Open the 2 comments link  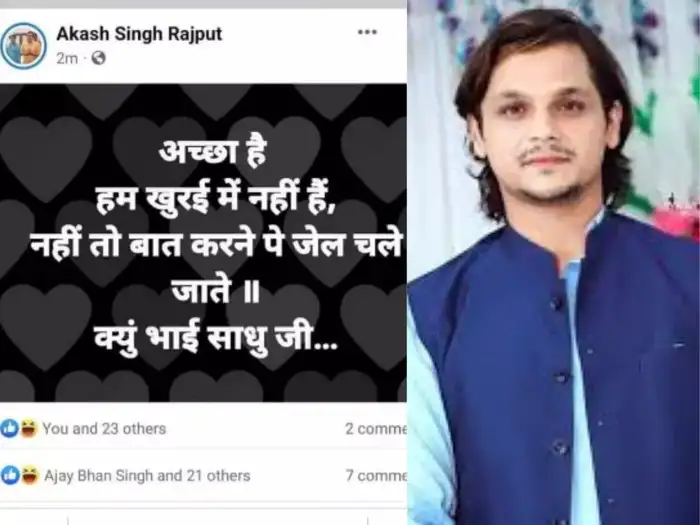[x=376, y=429]
